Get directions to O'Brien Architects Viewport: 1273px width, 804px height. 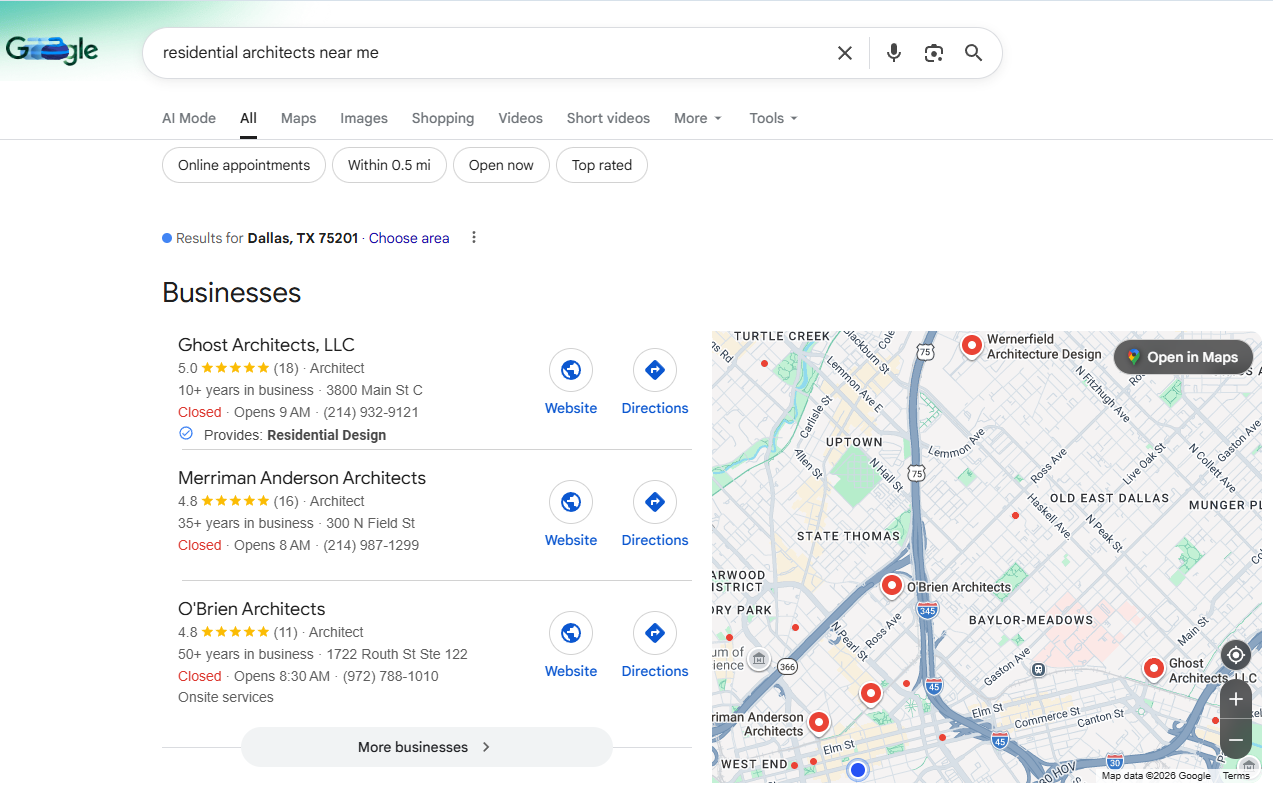(655, 633)
